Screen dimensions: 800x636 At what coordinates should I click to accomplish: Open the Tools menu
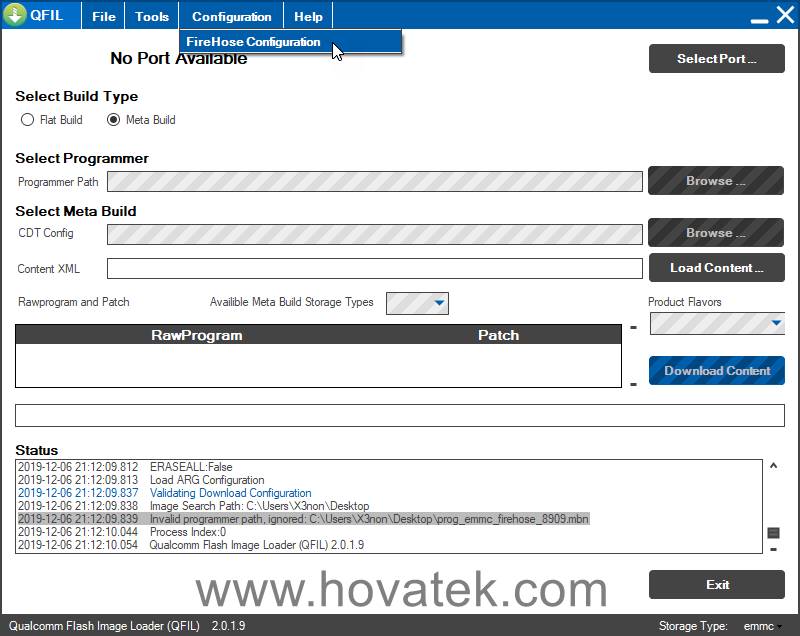(x=152, y=16)
